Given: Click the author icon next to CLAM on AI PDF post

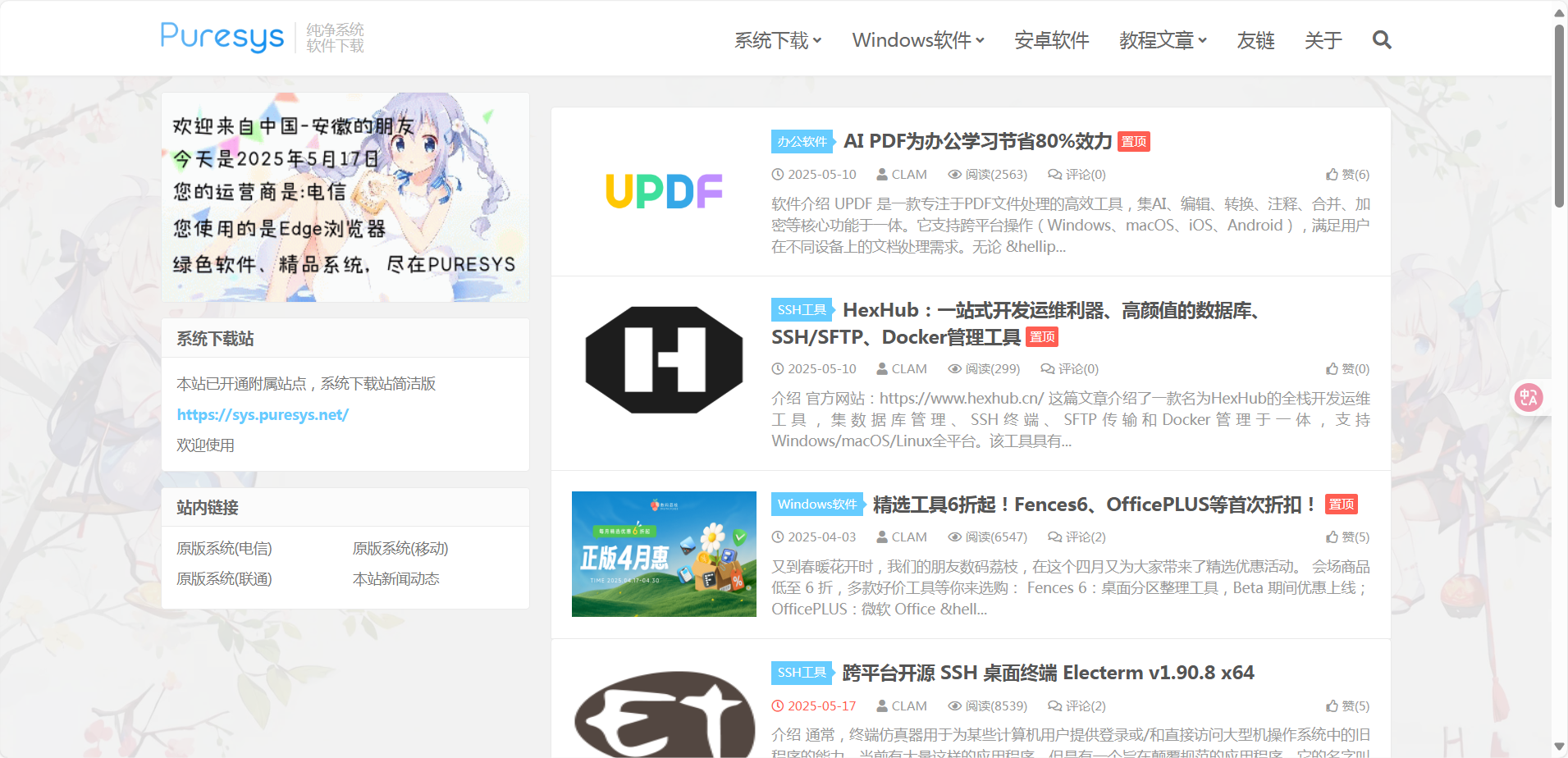Looking at the screenshot, I should pyautogui.click(x=882, y=174).
